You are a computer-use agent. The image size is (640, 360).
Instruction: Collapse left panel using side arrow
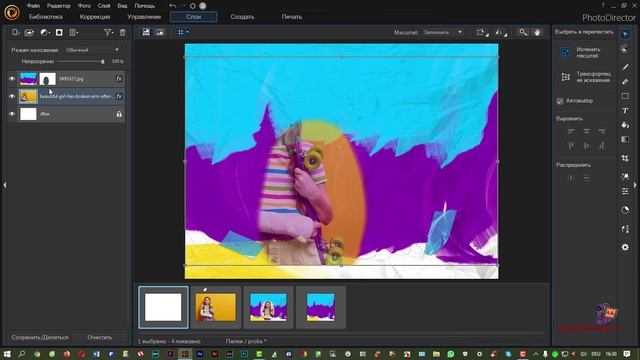tap(4, 185)
